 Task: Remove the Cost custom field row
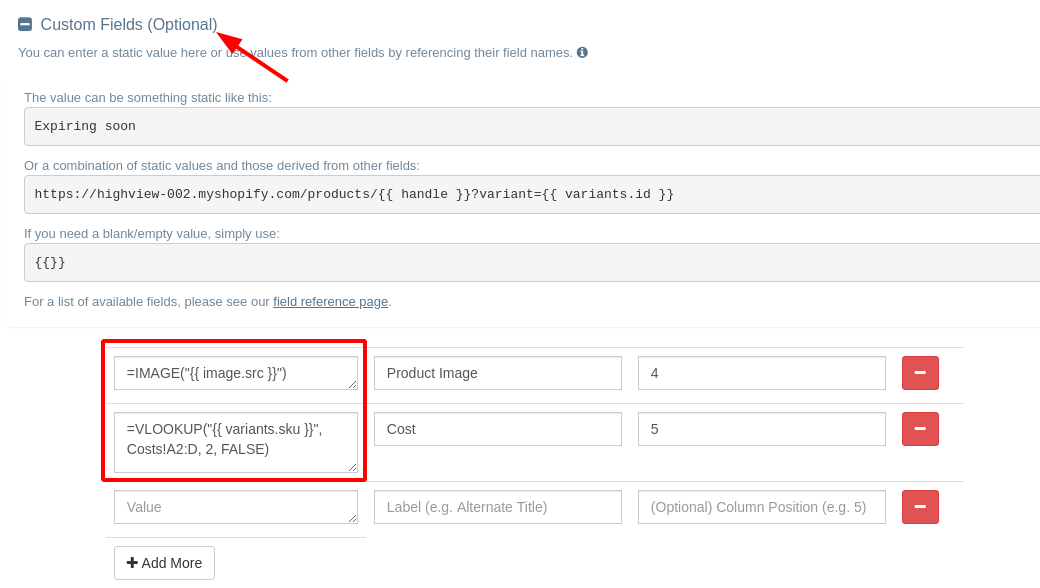pos(919,428)
